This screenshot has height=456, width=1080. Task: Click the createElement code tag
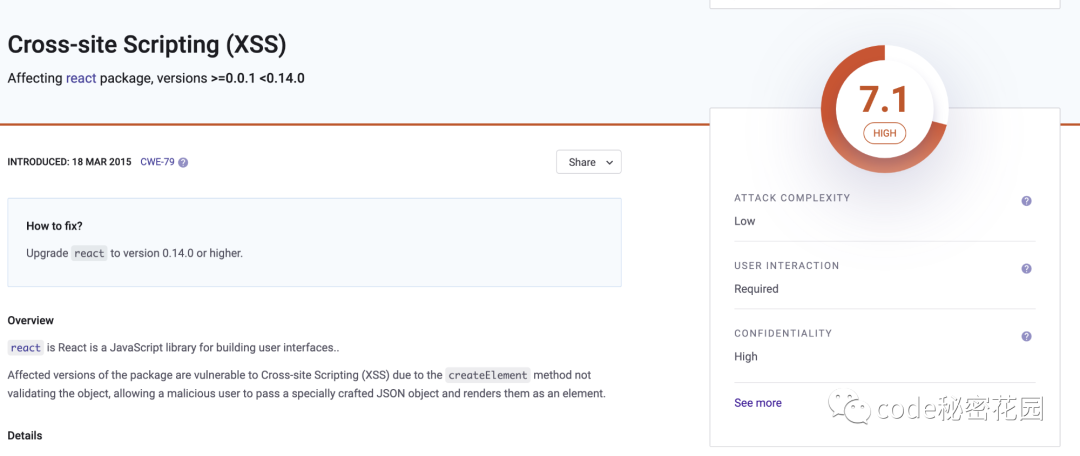[488, 375]
